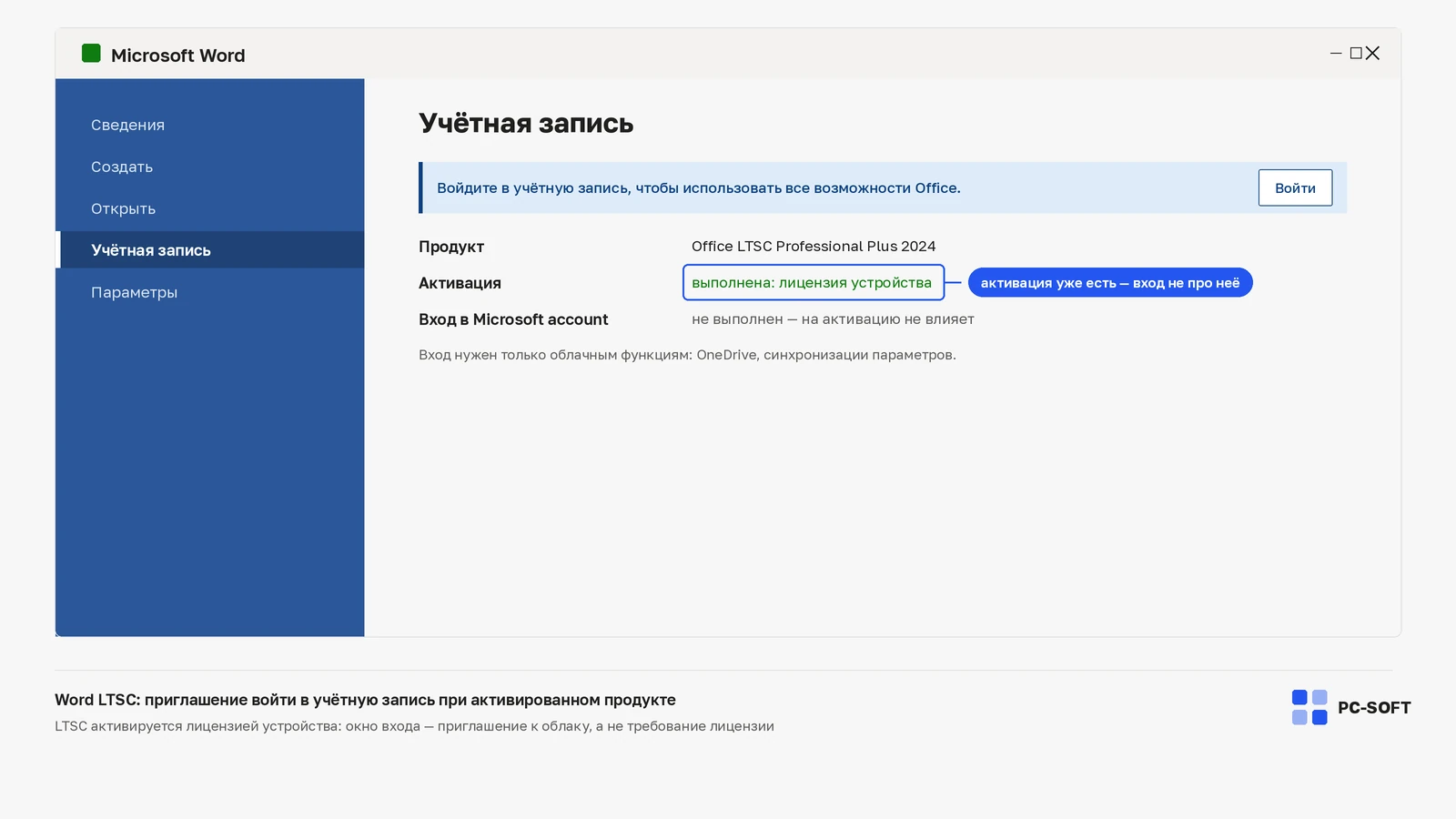The width and height of the screenshot is (1456, 819).
Task: Click the 'Microsoft Word' window title
Action: (177, 56)
